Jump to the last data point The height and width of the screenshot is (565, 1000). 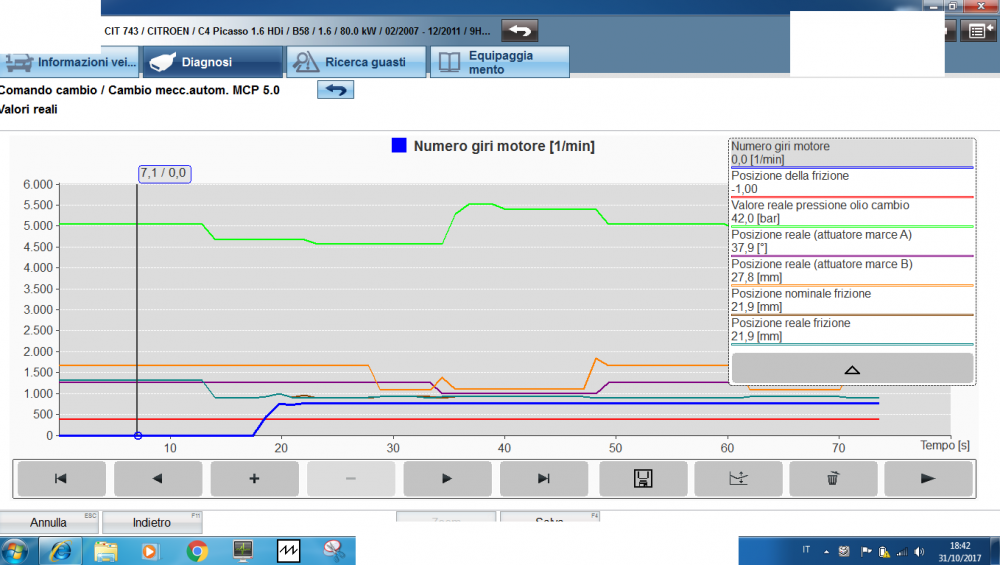(543, 478)
